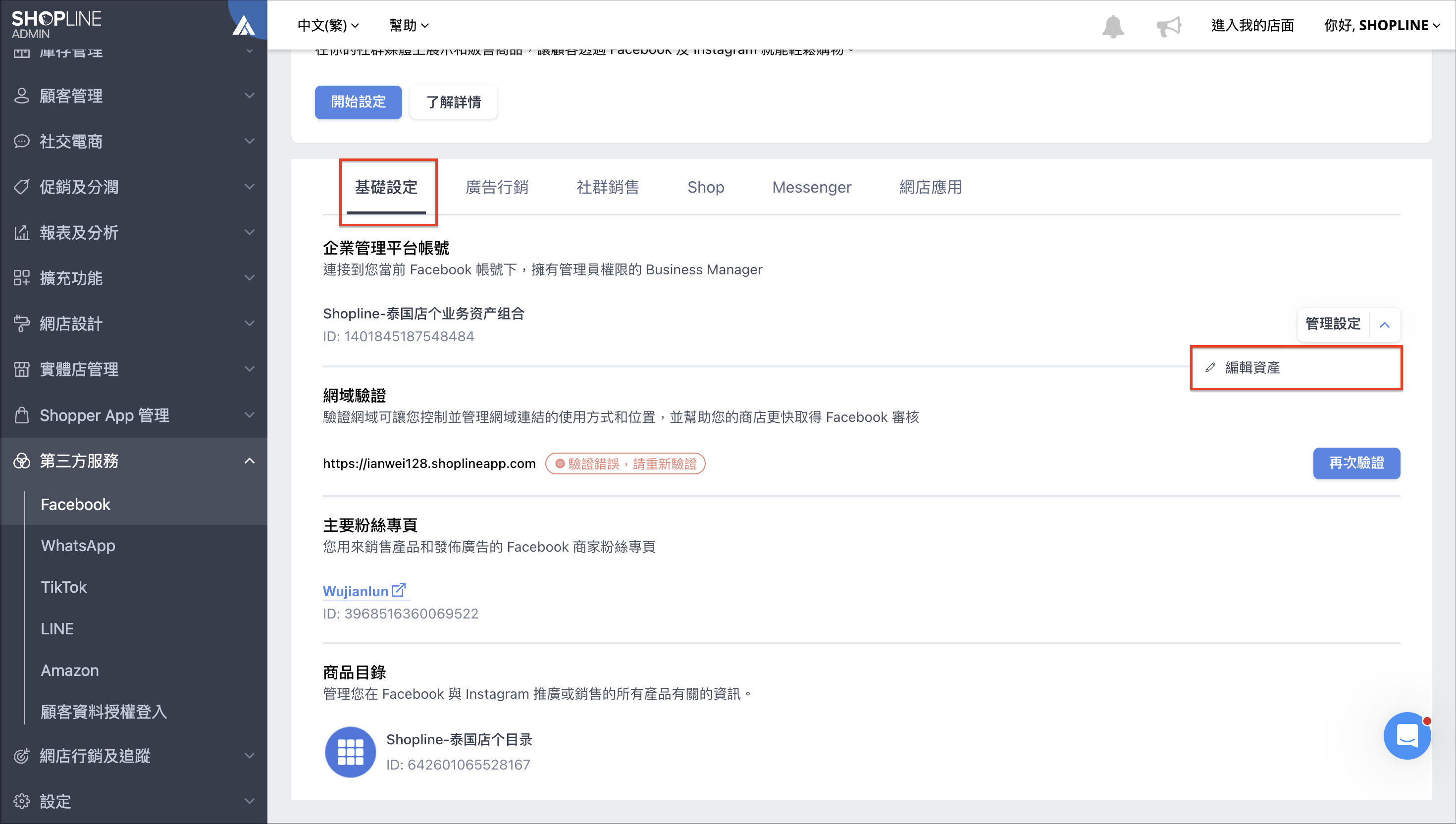Click the physical store management icon
The image size is (1456, 824).
point(21,369)
